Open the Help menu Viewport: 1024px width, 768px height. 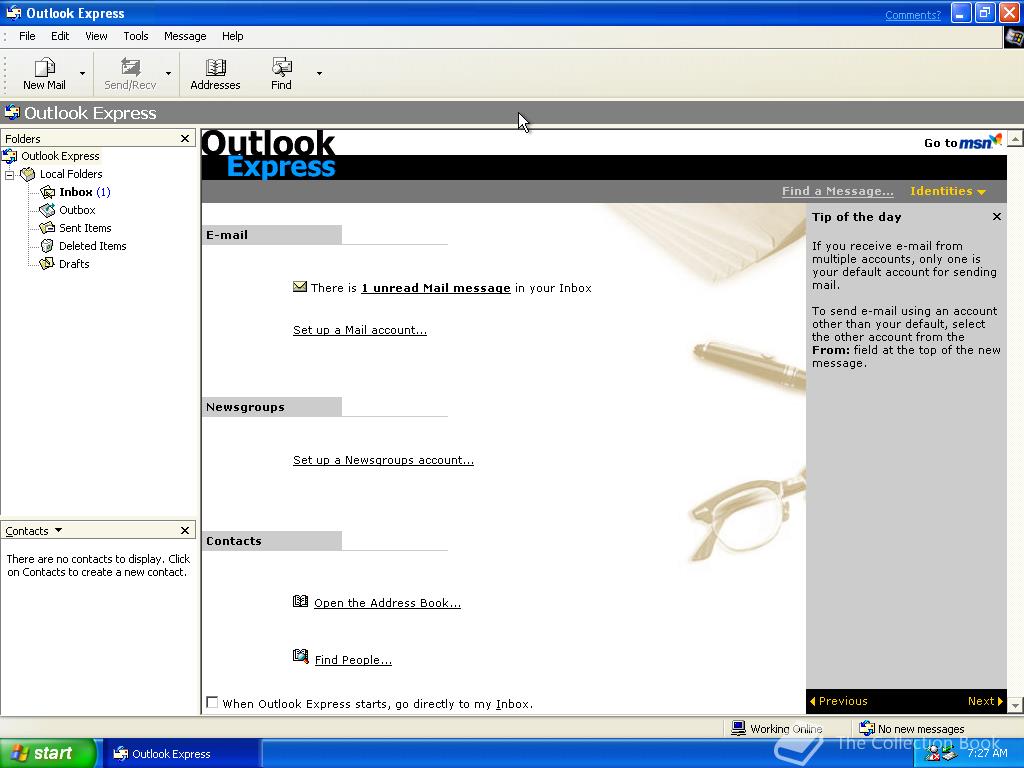click(x=232, y=36)
